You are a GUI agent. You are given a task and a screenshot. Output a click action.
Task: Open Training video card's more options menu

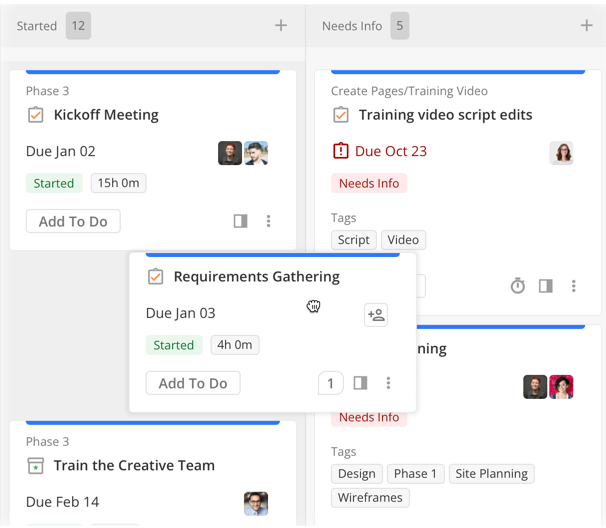(x=573, y=286)
